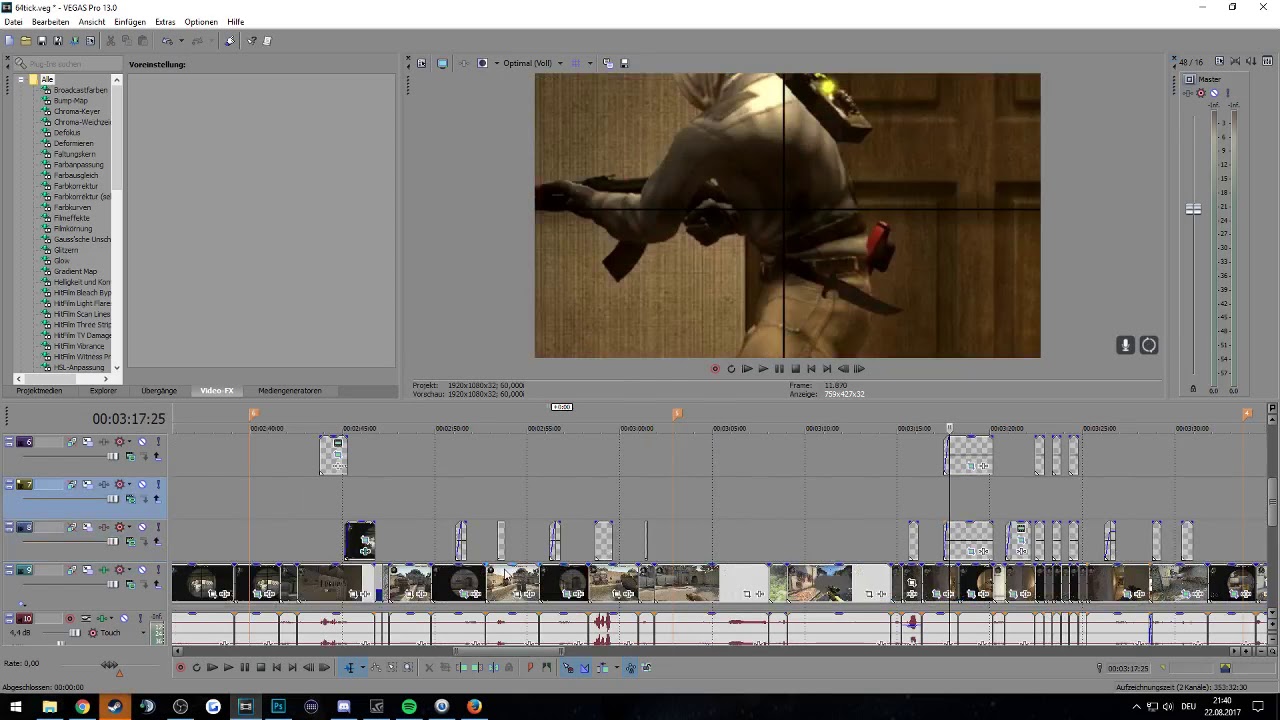Viewport: 1280px width, 720px height.
Task: Solo video track 9
Action: [x=158, y=570]
